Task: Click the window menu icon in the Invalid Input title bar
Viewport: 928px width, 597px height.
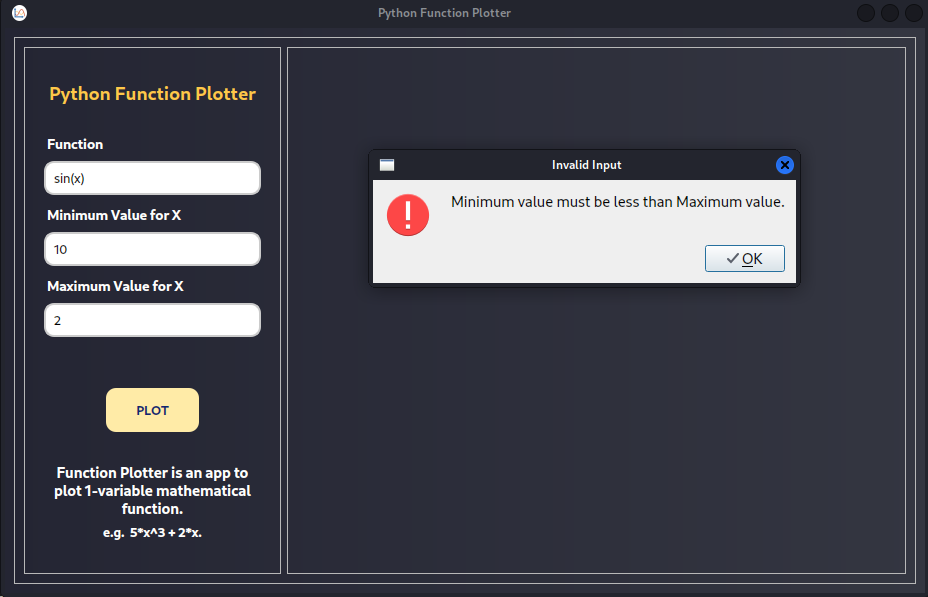Action: coord(387,165)
